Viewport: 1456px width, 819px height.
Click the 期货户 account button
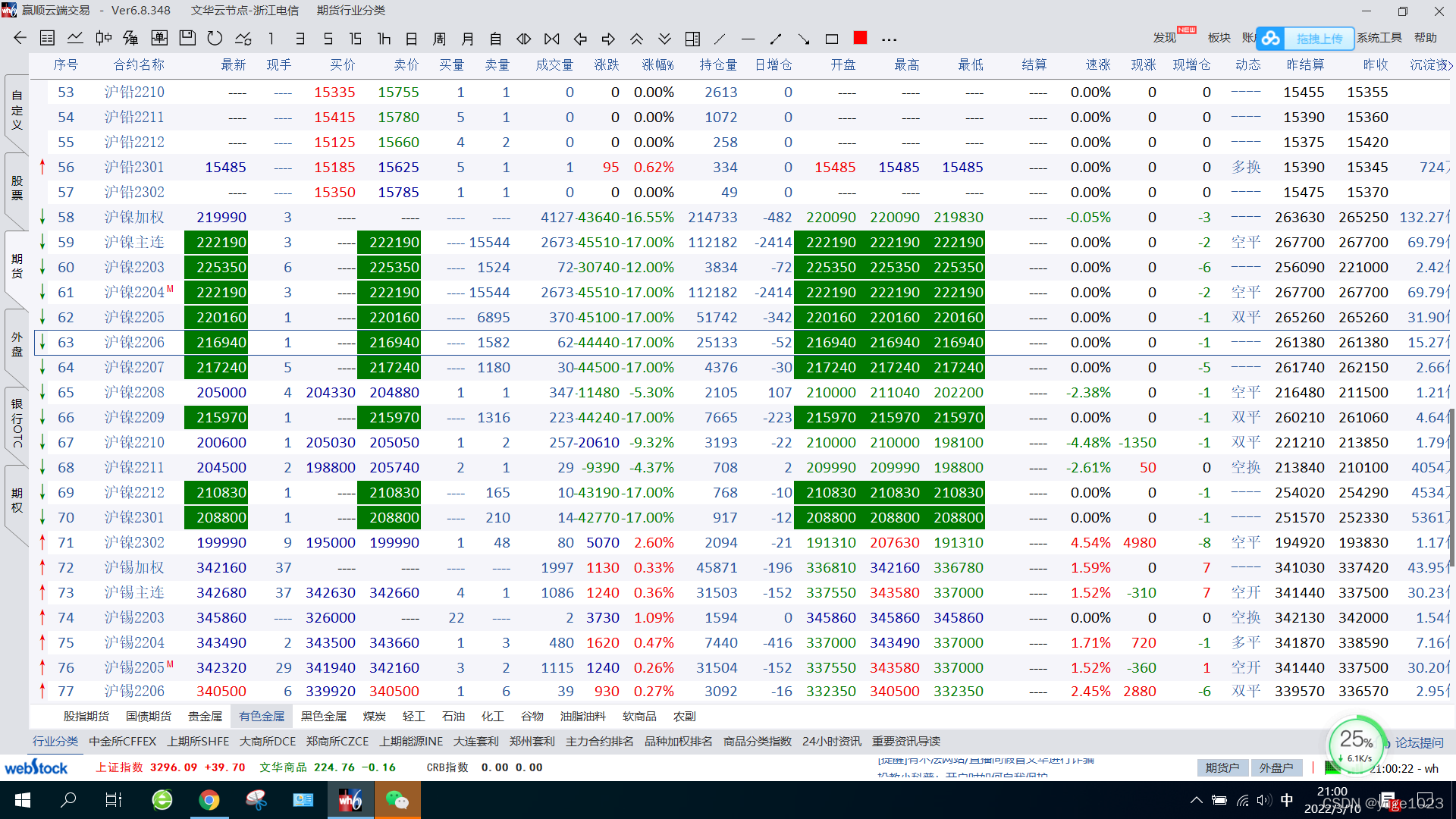(x=1222, y=767)
